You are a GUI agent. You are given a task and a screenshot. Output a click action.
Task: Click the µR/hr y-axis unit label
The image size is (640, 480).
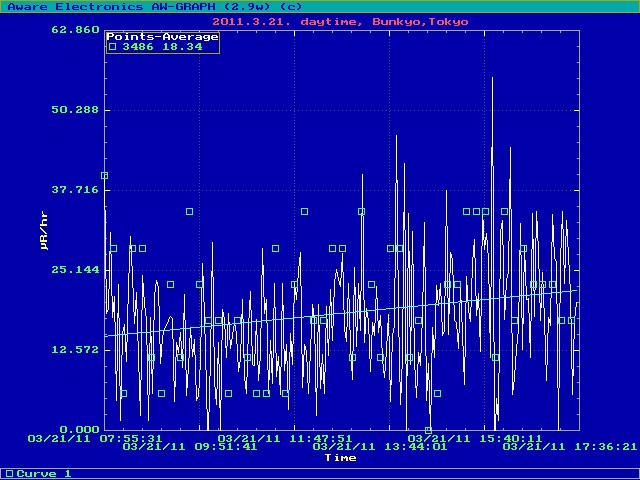(44, 230)
